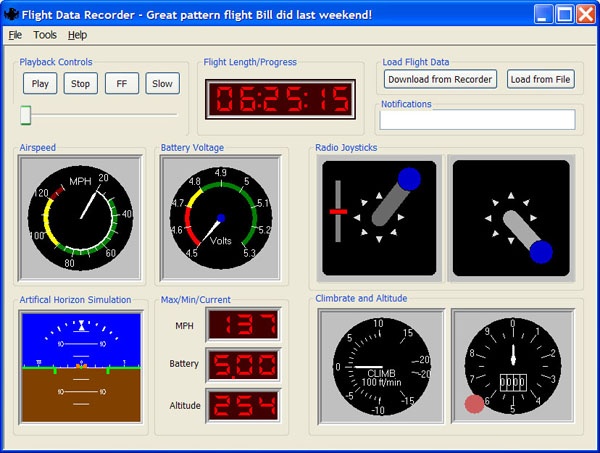Click the MPH max LED readout
This screenshot has width=600, height=453.
[x=243, y=325]
